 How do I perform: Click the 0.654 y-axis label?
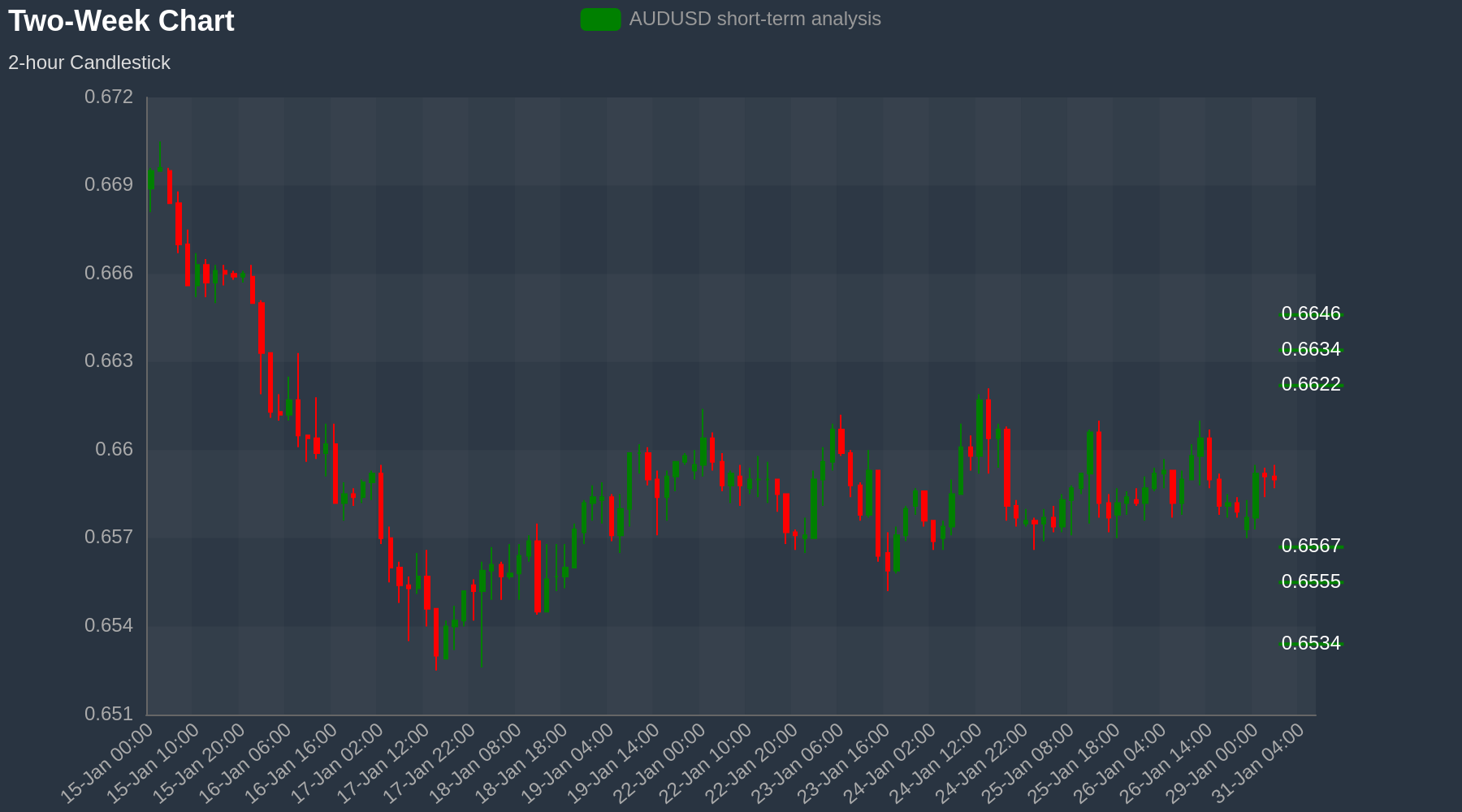109,625
